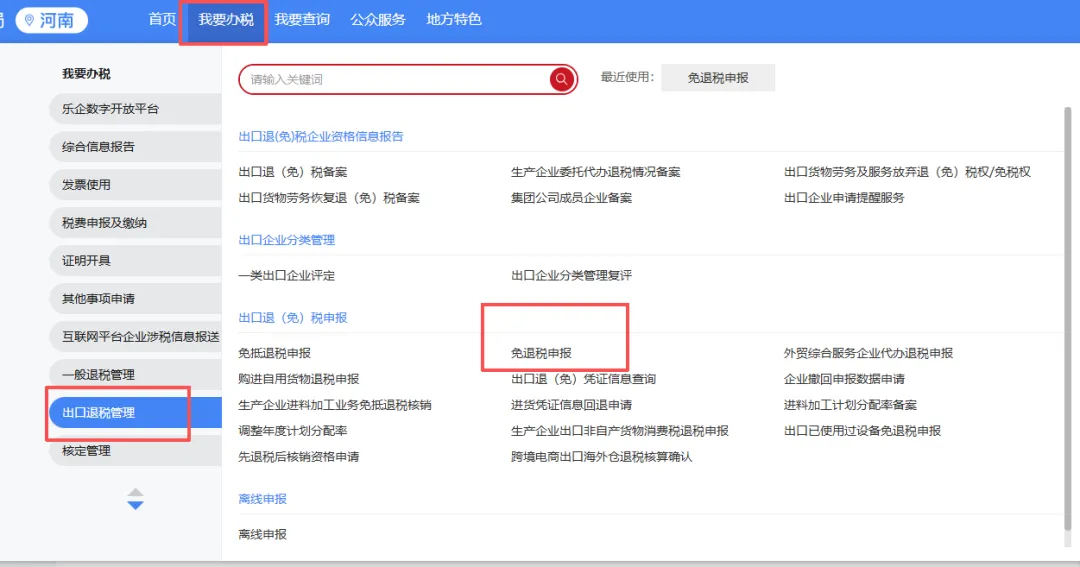
Task: Open 发票使用 sidebar item
Action: tap(136, 185)
